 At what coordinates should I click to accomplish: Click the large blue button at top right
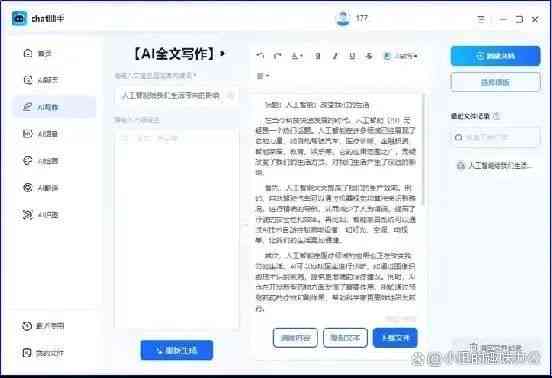495,56
